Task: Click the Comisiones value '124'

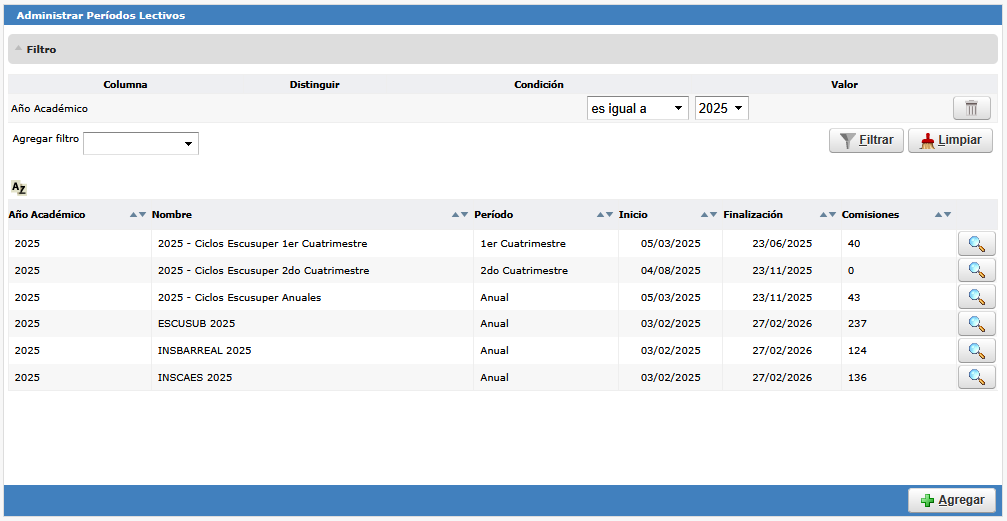Action: (x=857, y=351)
